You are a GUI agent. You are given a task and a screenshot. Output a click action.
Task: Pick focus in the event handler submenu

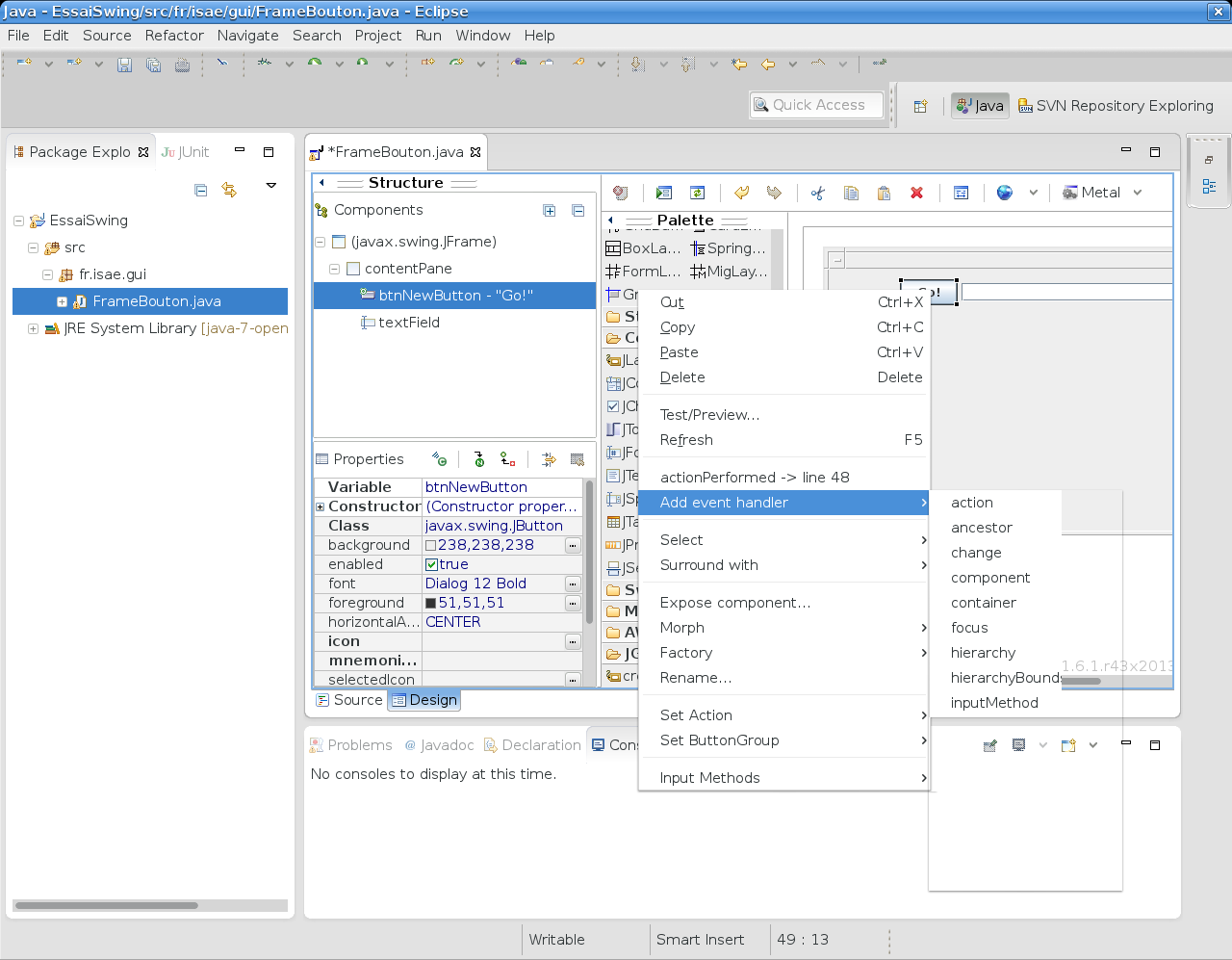coord(996,628)
